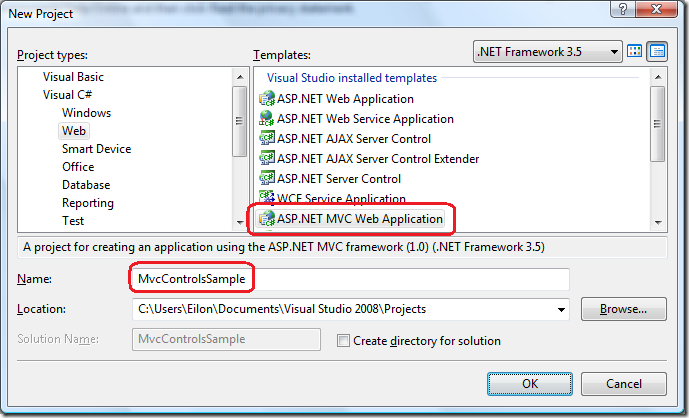This screenshot has height=418, width=689.
Task: Click Project types scrollbar up arrow
Action: 239,77
